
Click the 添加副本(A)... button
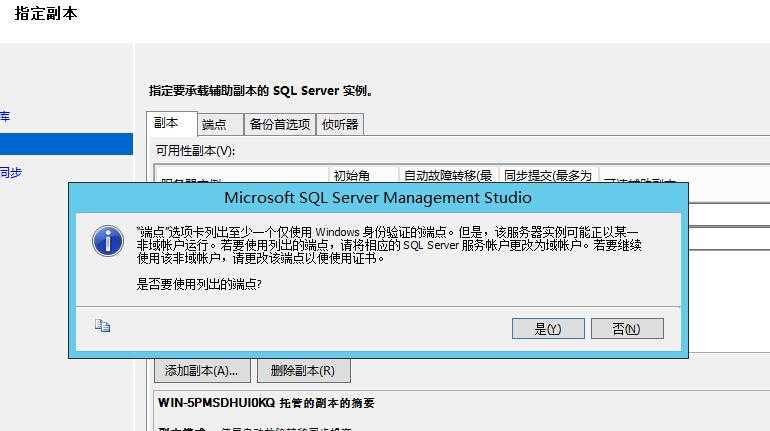[x=202, y=371]
